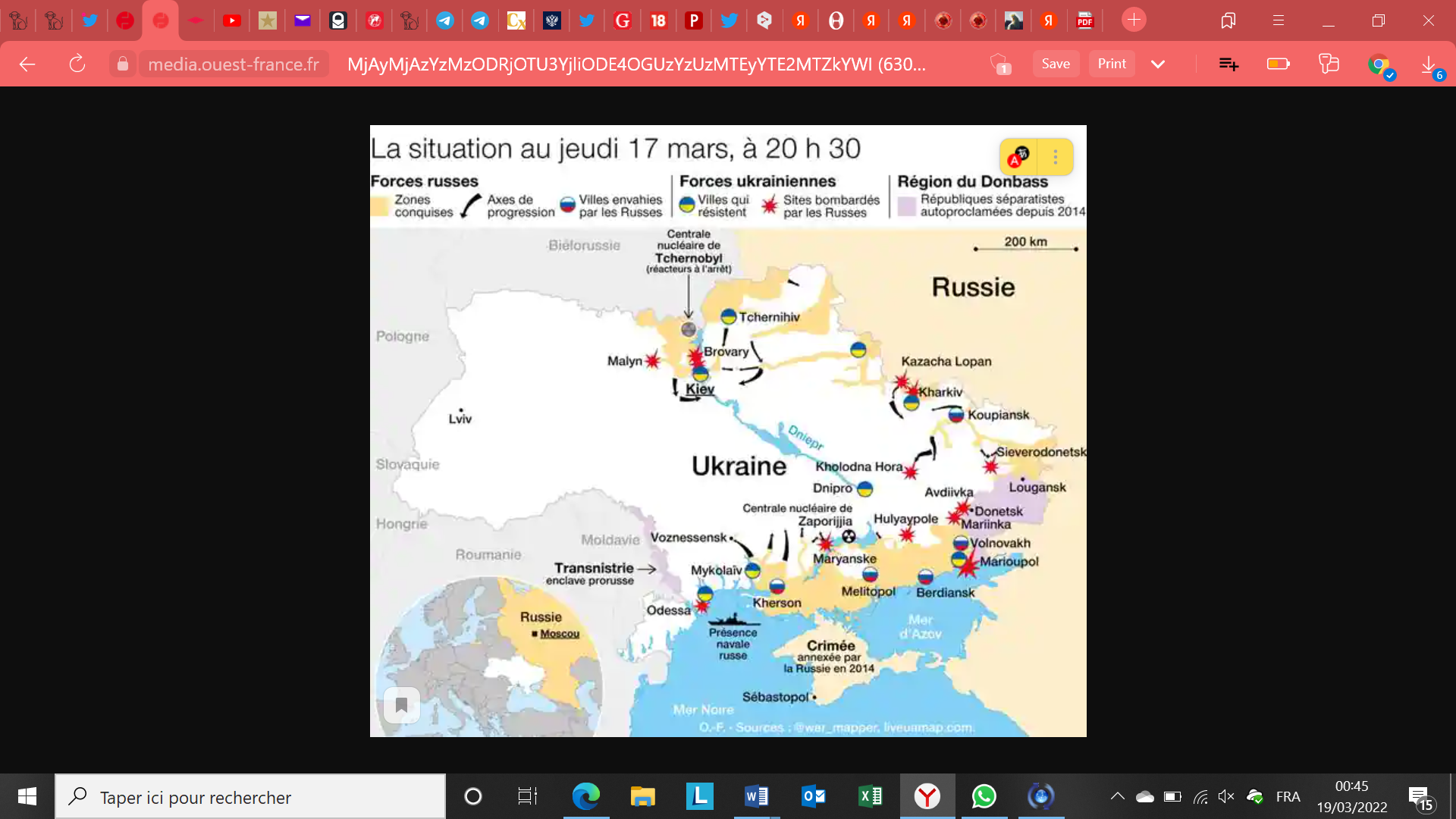Toggle the bookmark icon on the image

401,705
